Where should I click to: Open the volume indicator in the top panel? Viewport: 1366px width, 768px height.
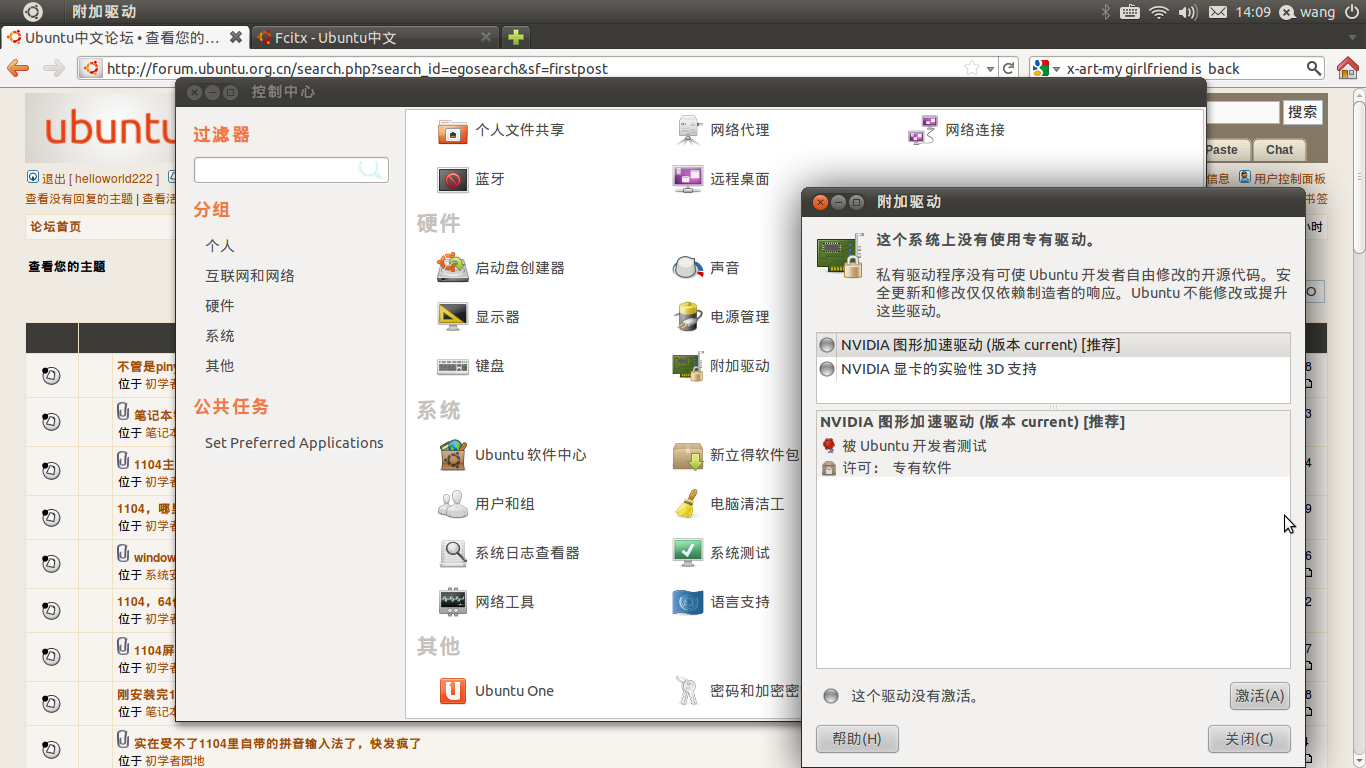click(x=1188, y=12)
